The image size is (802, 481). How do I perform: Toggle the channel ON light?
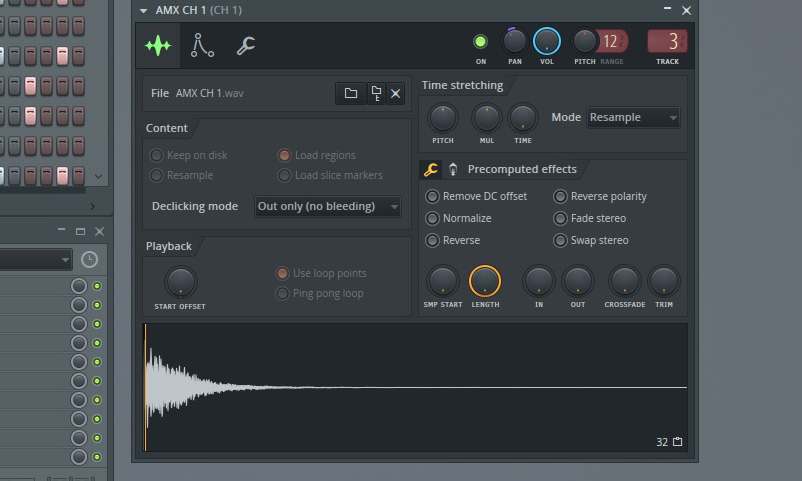[480, 41]
